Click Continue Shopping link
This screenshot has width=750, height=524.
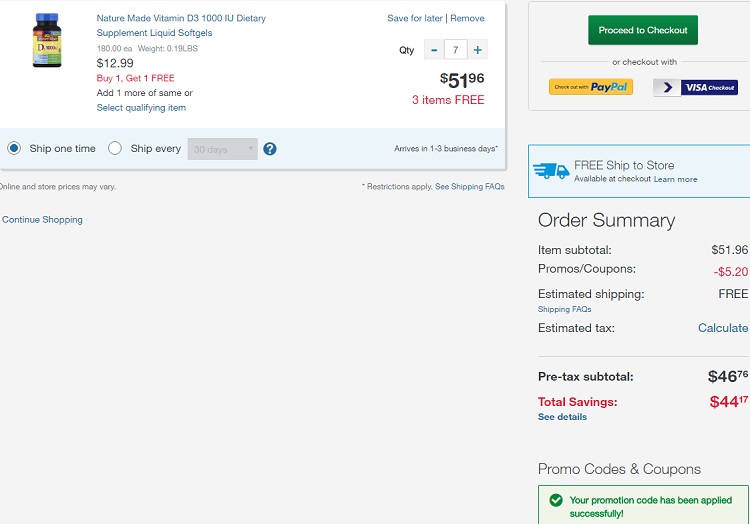(x=42, y=219)
